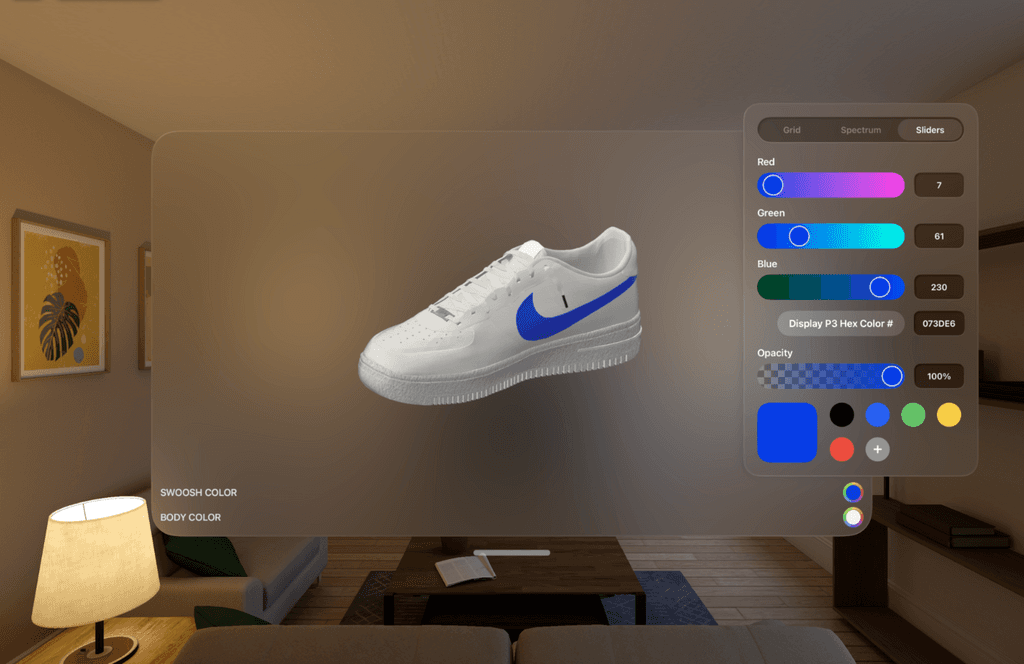Grab the window bar below the panel
1024x664 pixels.
coord(511,552)
